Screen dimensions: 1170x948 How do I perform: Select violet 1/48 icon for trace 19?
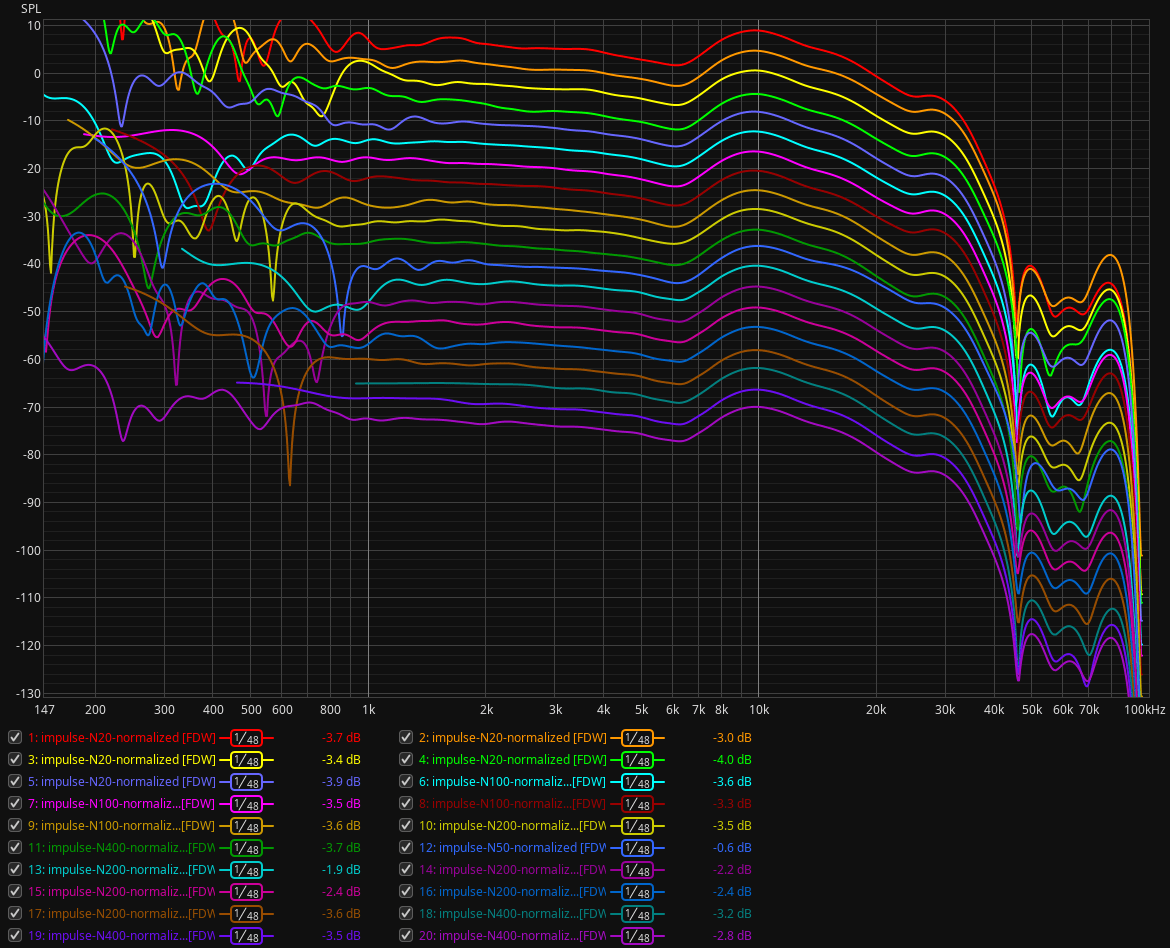click(246, 936)
